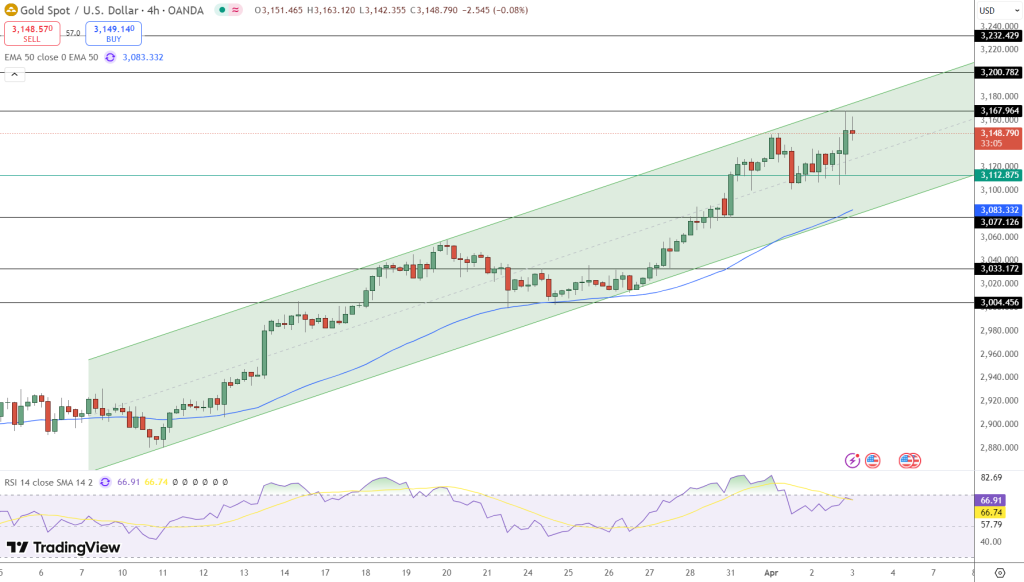Click the 3,167.964 horizontal line label
1024x582 pixels.
pos(999,111)
